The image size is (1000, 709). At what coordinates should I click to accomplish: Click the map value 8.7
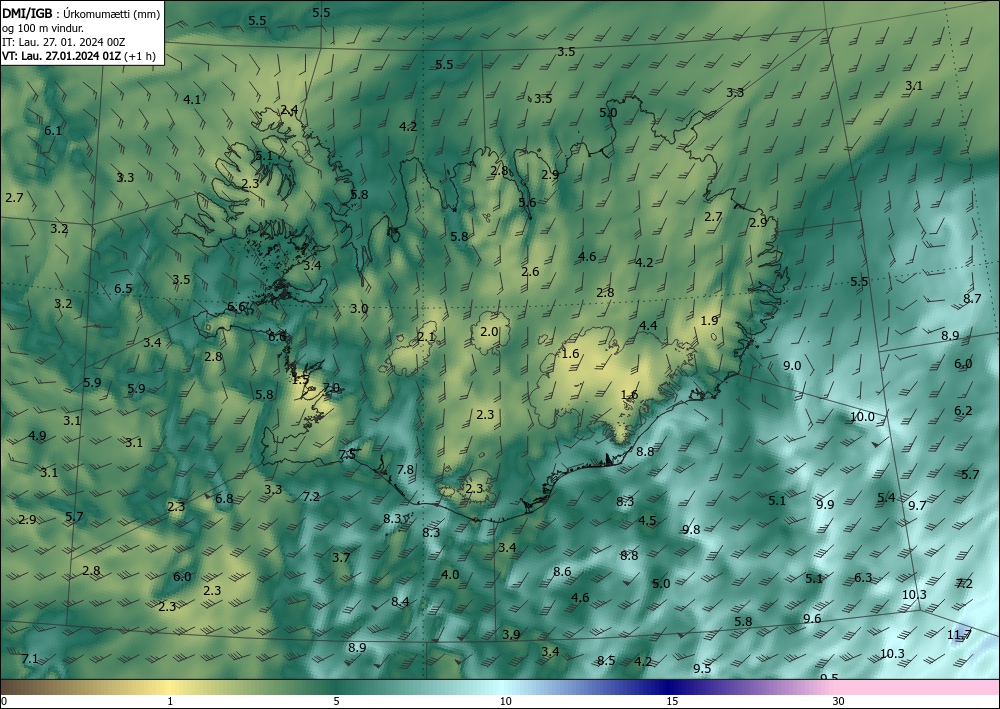coord(972,299)
